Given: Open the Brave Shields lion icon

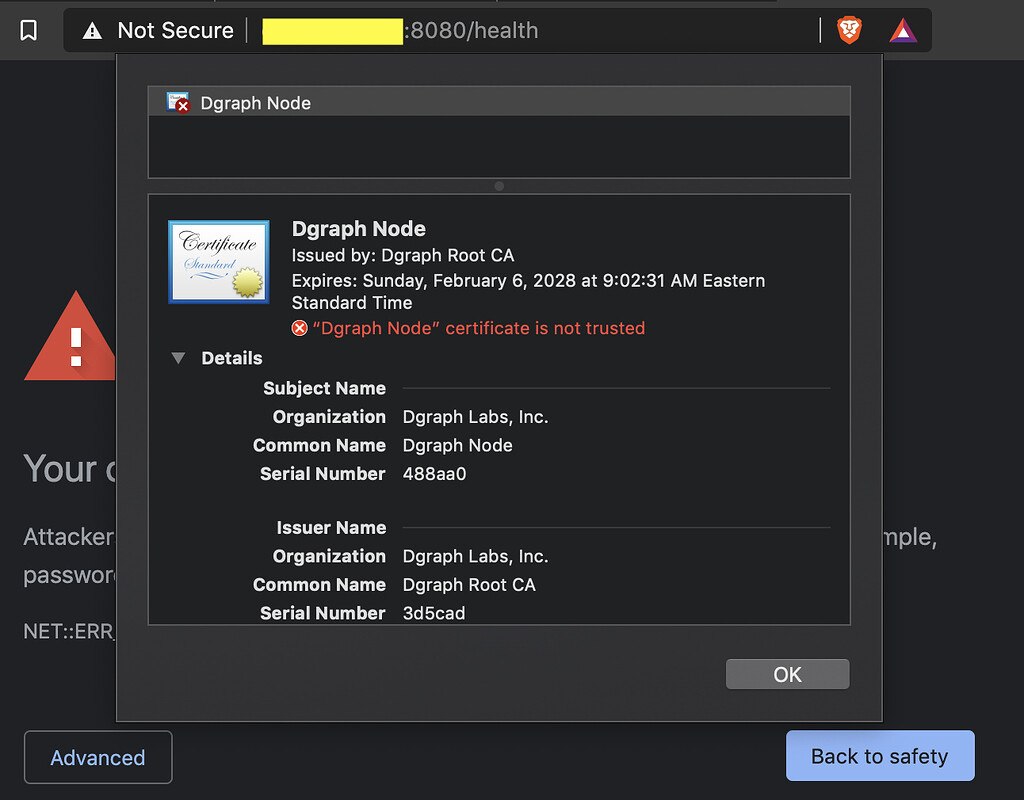Looking at the screenshot, I should (x=848, y=30).
